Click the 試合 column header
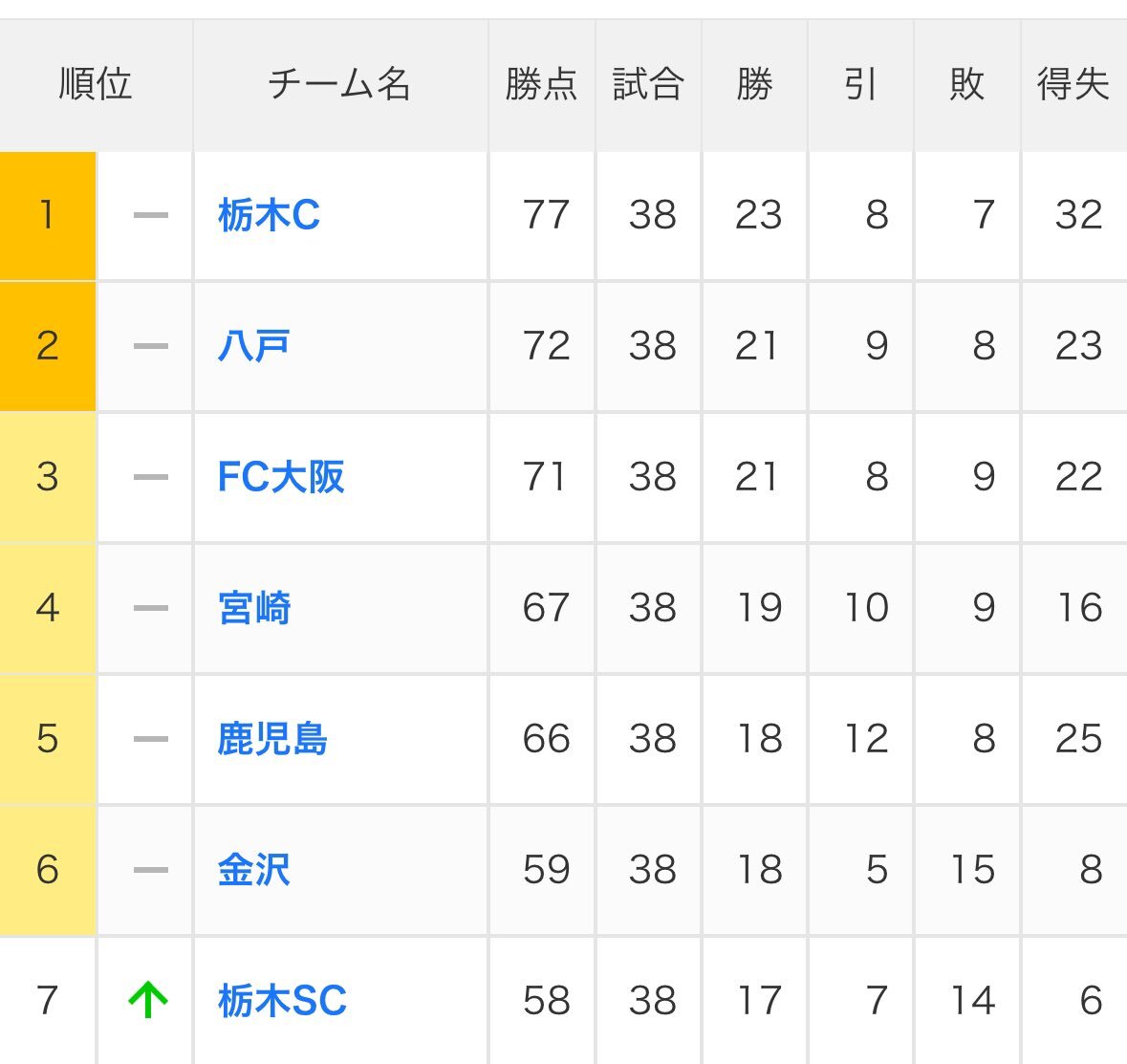The width and height of the screenshot is (1127, 1064). pos(648,85)
